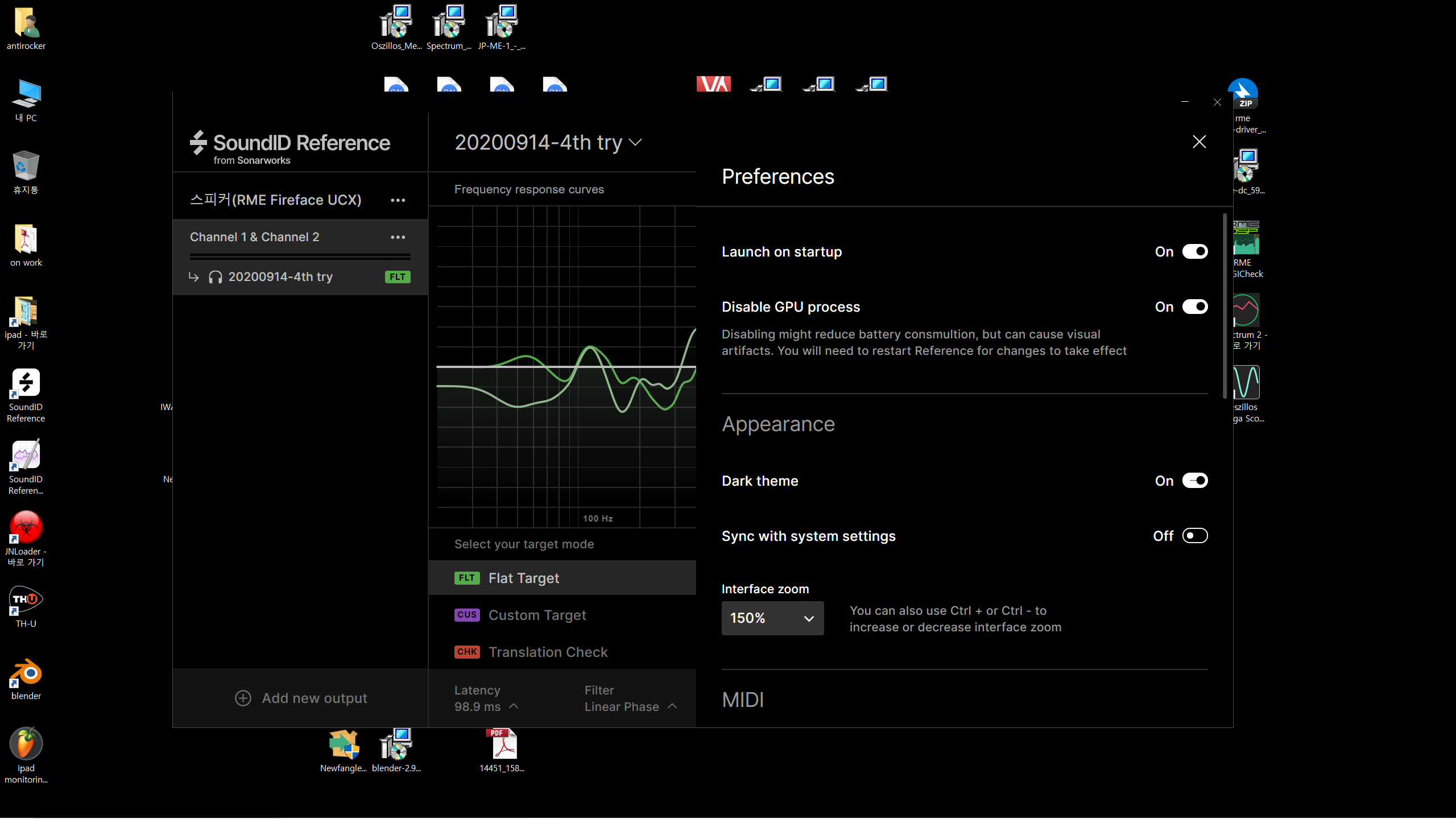Click the "100 Hz" axis label
The height and width of the screenshot is (819, 1456).
[x=598, y=519]
